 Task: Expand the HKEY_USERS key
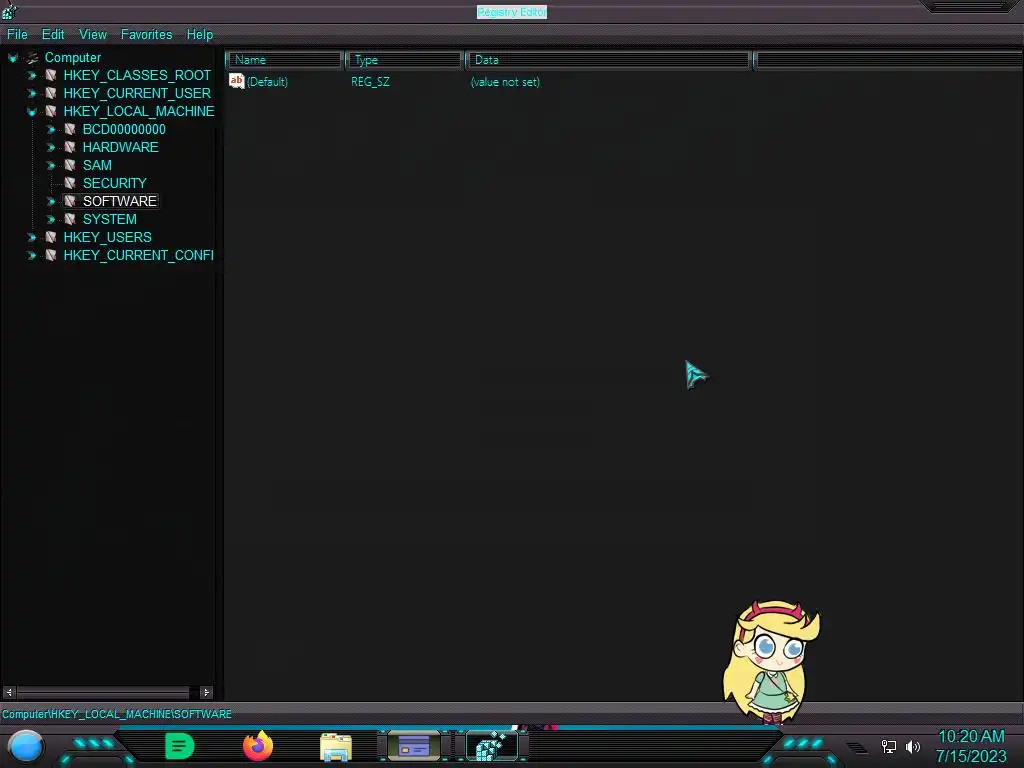tap(31, 237)
